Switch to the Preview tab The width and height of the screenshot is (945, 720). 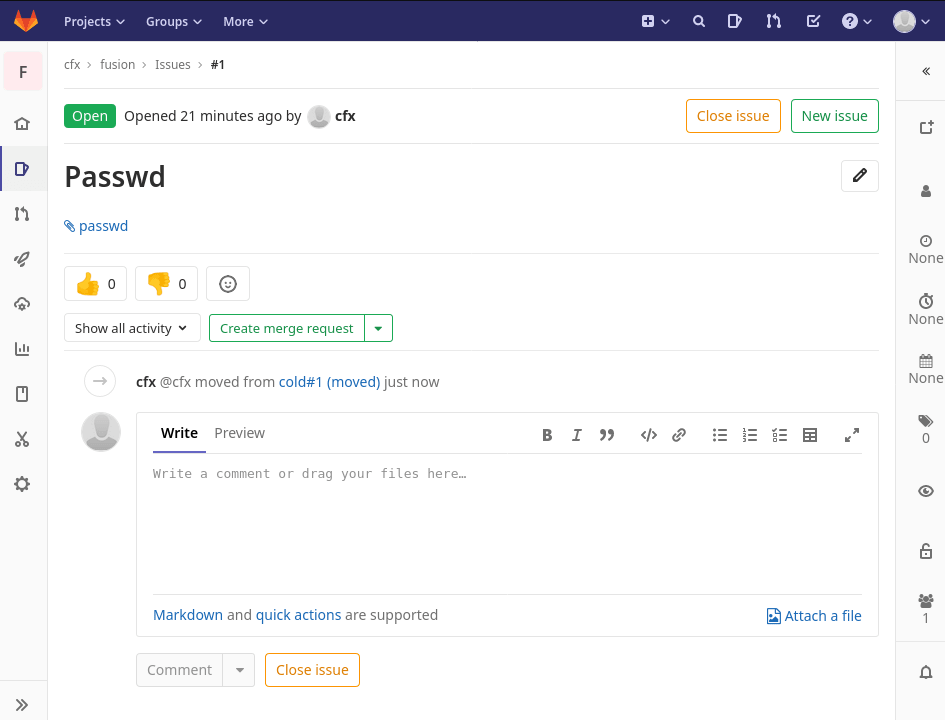(239, 433)
